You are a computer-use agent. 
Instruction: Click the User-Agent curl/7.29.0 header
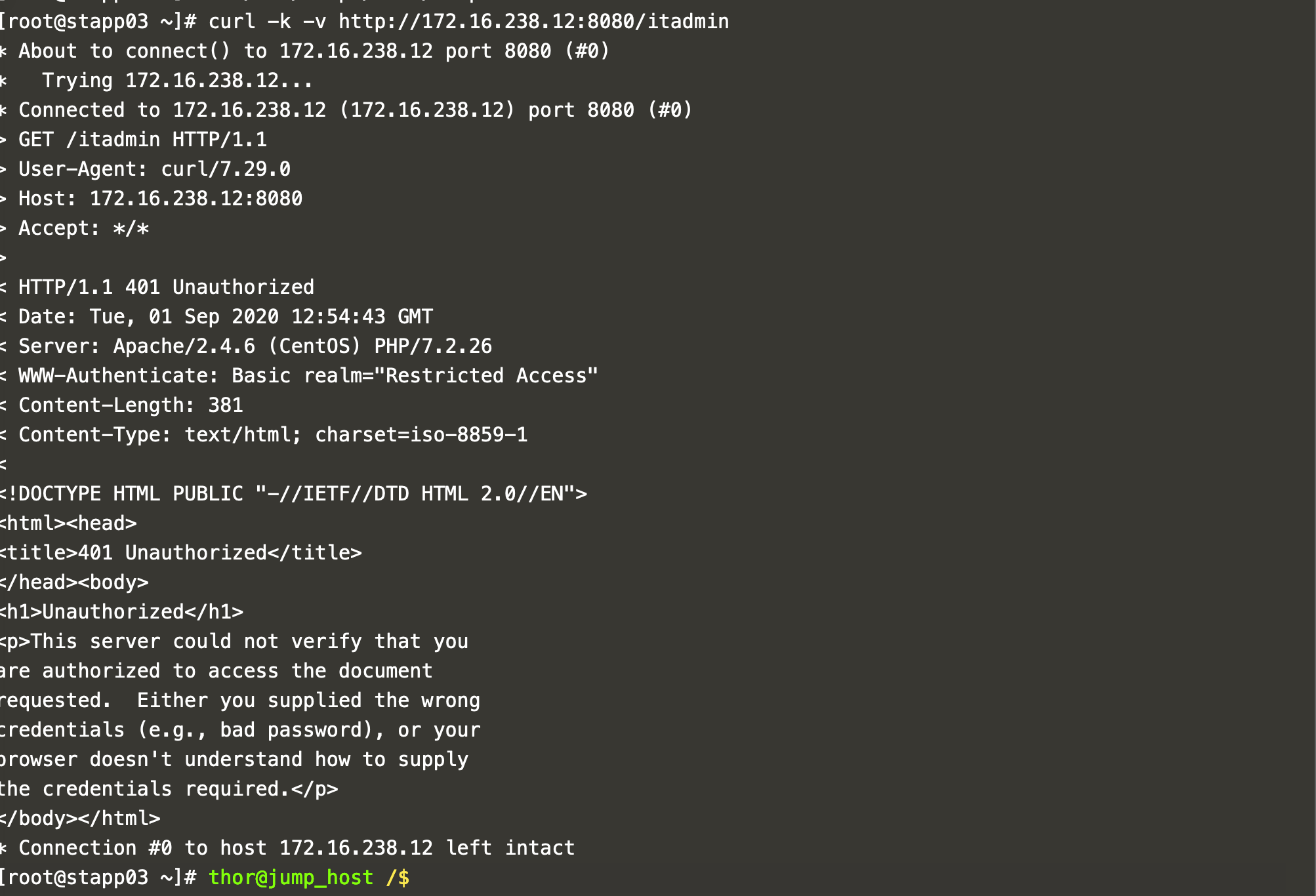(x=154, y=169)
